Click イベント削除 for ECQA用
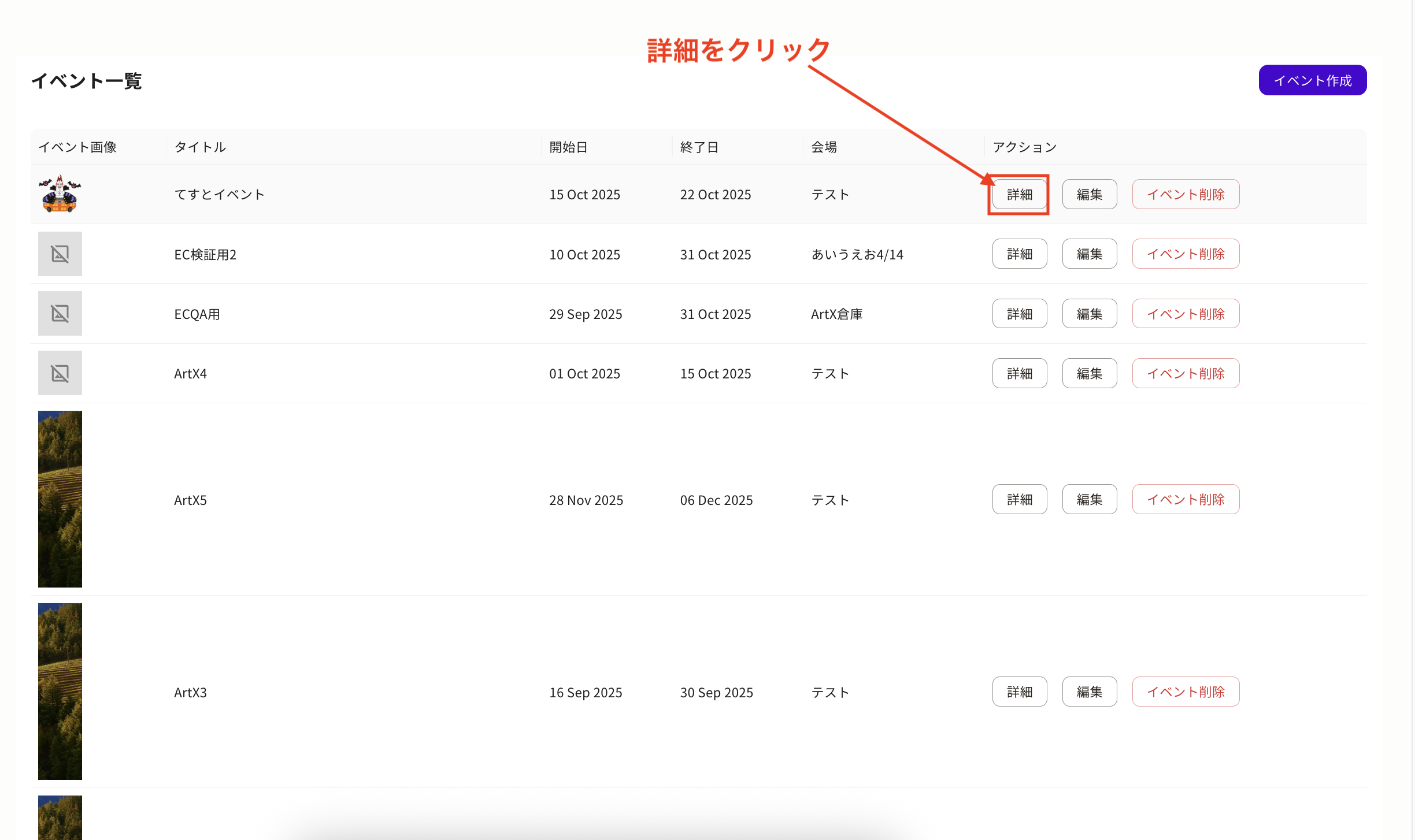1415x840 pixels. (1185, 314)
